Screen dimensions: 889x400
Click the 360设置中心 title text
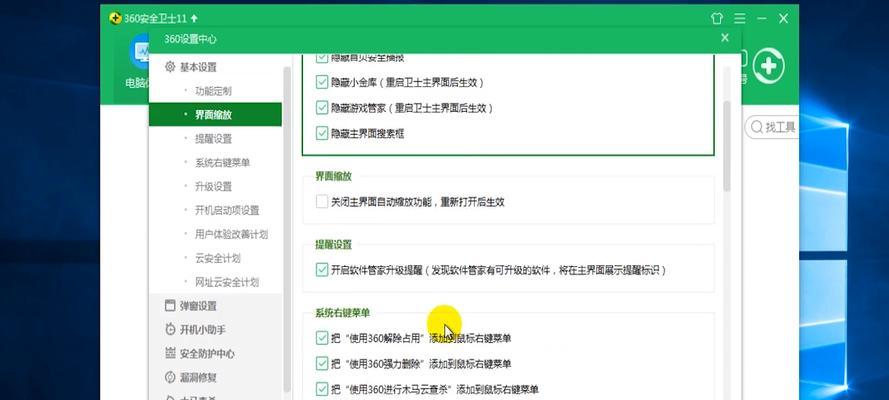(x=190, y=39)
